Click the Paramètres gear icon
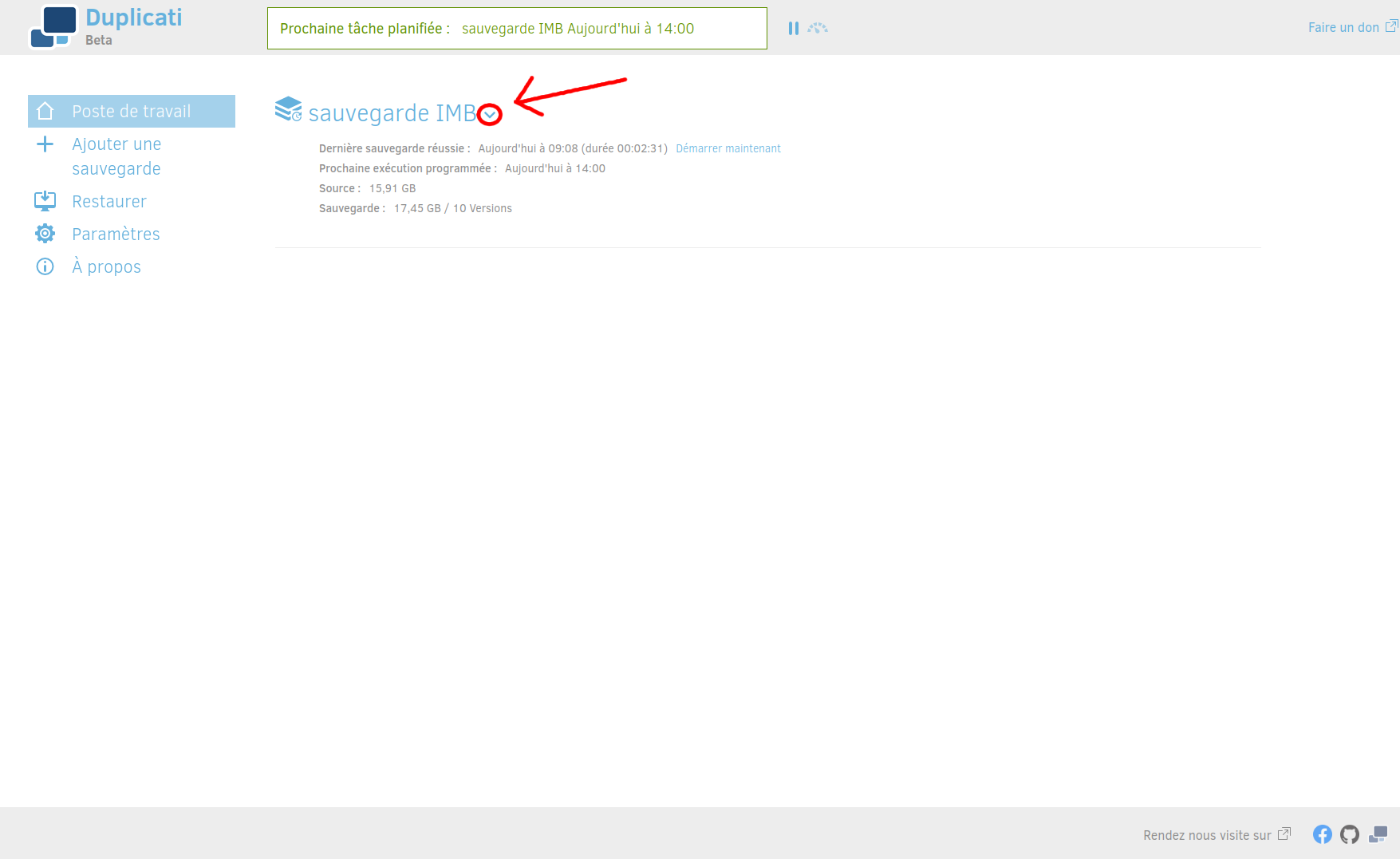1400x859 pixels. (45, 234)
